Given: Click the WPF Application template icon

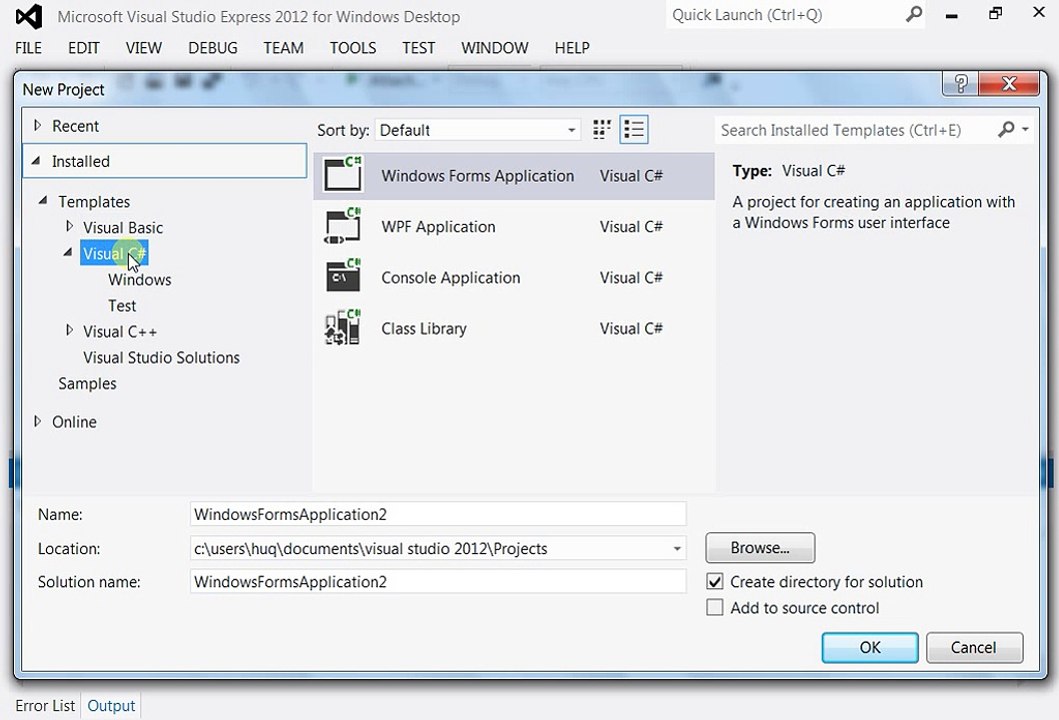Looking at the screenshot, I should click(x=343, y=226).
